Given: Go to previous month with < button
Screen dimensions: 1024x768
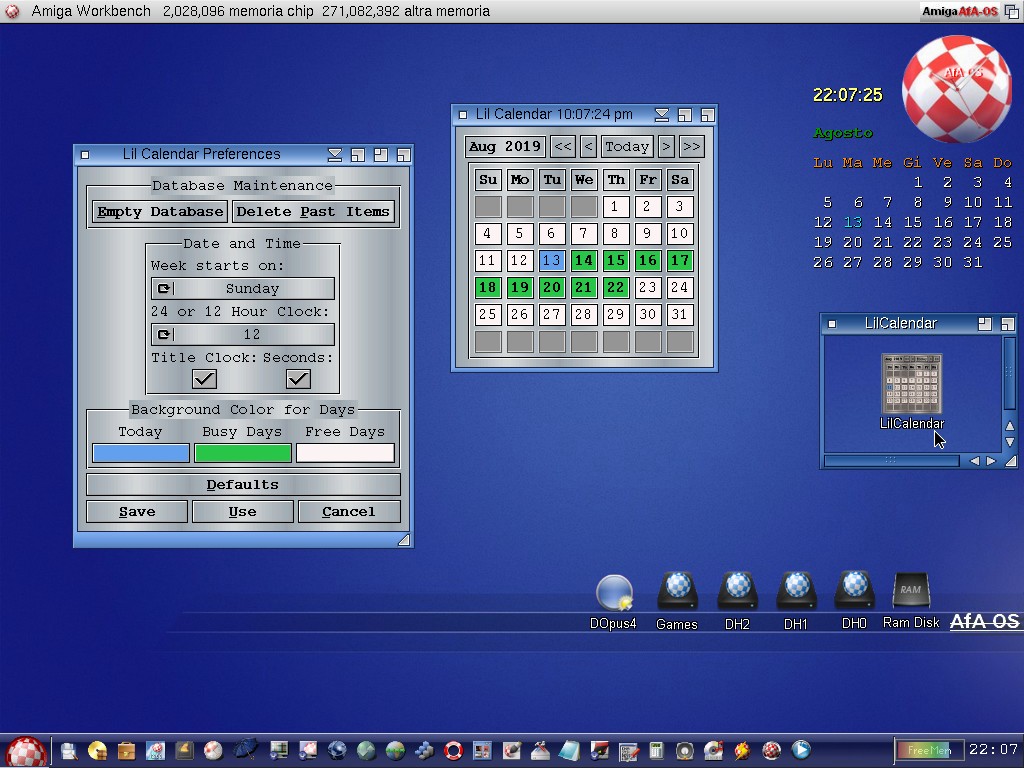Looking at the screenshot, I should pyautogui.click(x=588, y=147).
